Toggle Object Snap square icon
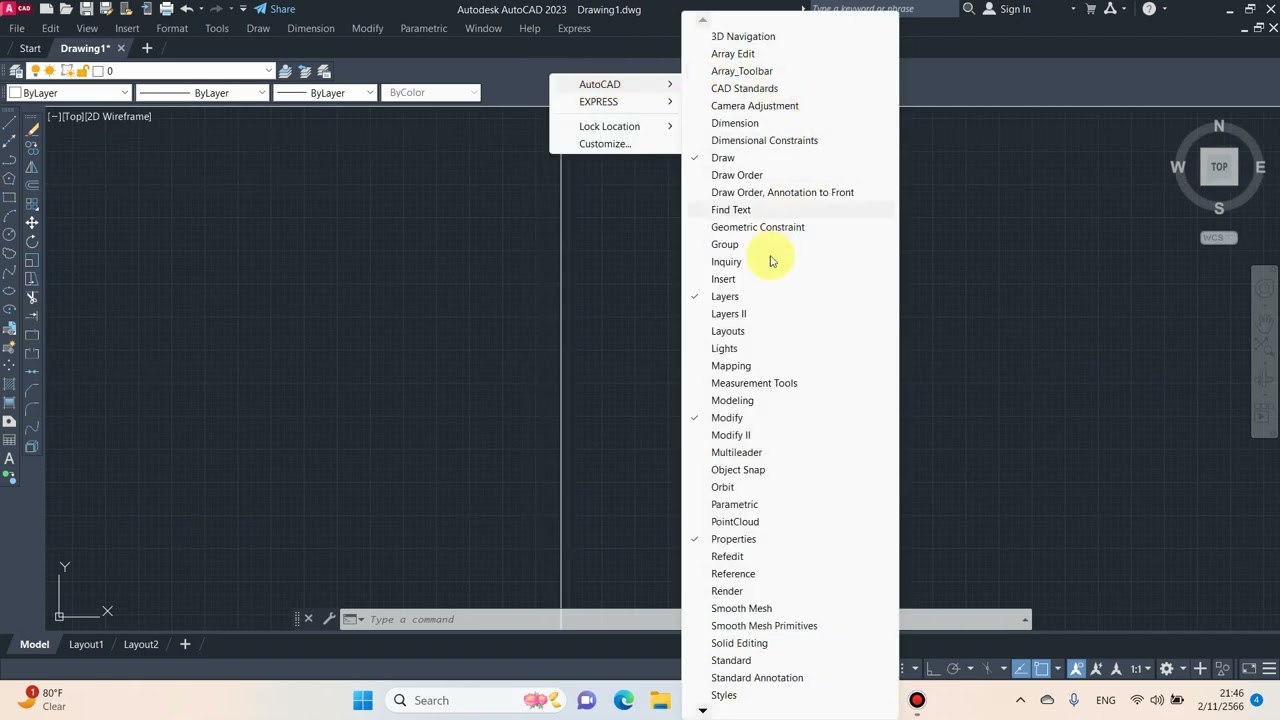 1041,668
